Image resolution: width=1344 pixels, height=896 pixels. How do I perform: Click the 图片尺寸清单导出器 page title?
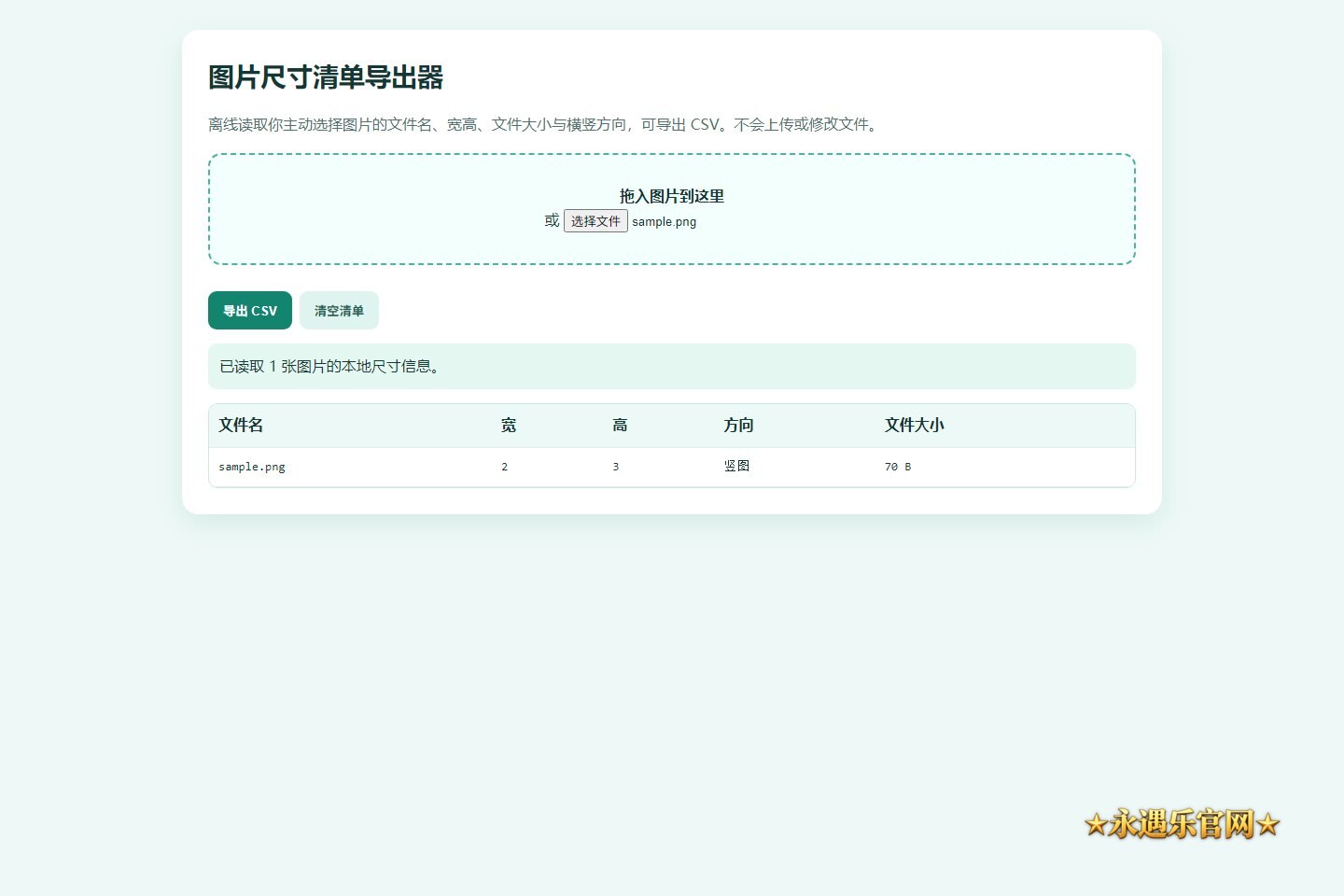point(326,77)
